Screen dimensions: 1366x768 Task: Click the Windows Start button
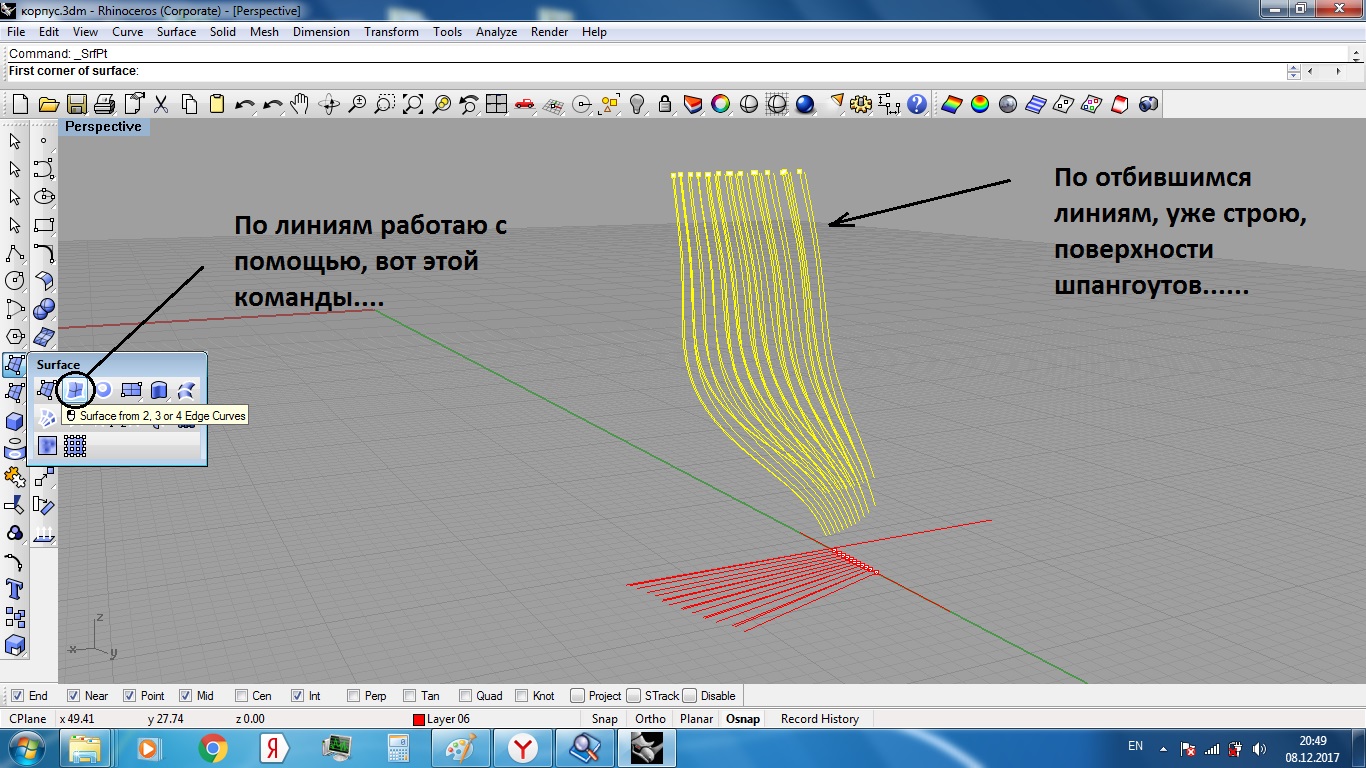tap(27, 748)
